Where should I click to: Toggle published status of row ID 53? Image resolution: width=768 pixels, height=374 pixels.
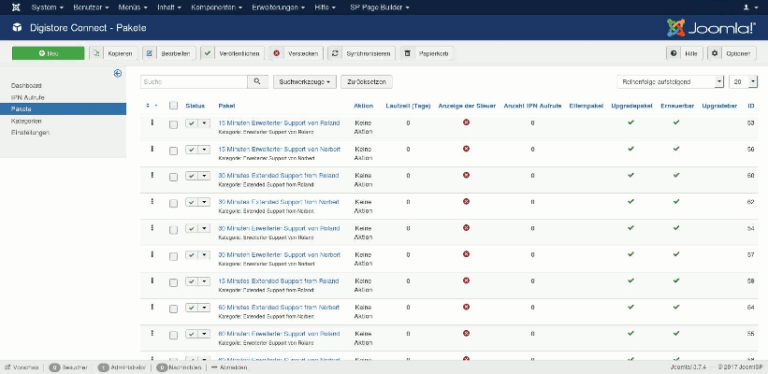(x=192, y=123)
